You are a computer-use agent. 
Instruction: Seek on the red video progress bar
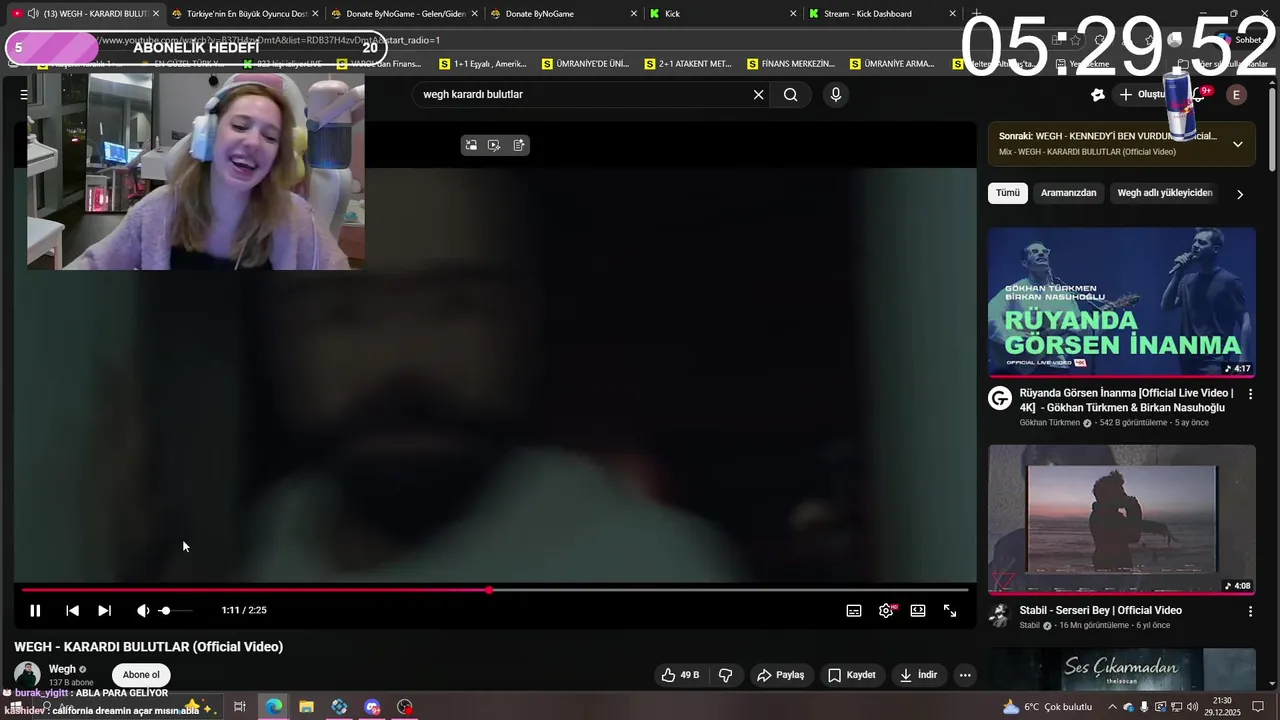click(x=495, y=590)
